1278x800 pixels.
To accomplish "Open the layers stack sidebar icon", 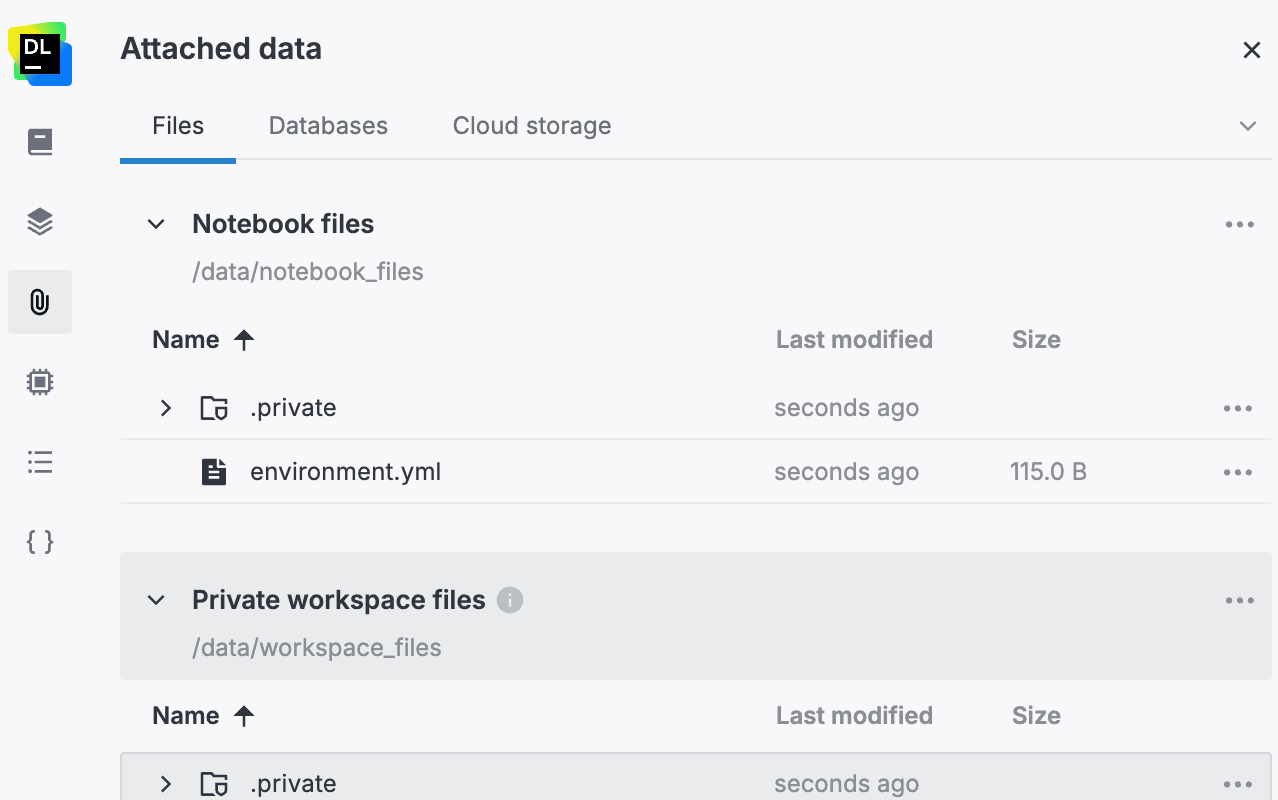I will click(40, 222).
